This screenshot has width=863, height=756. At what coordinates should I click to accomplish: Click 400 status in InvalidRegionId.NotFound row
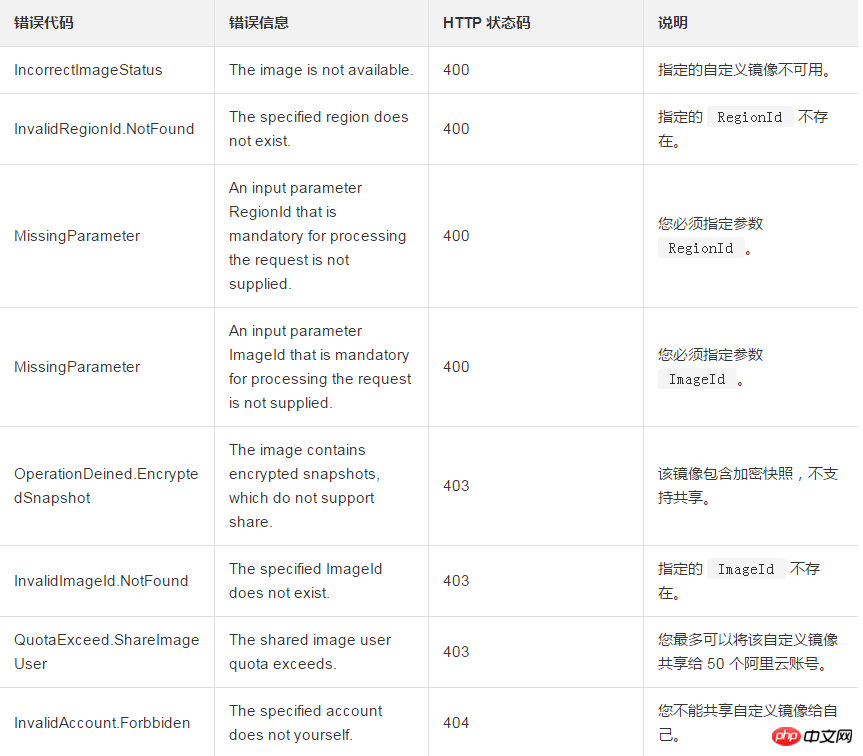click(x=456, y=129)
